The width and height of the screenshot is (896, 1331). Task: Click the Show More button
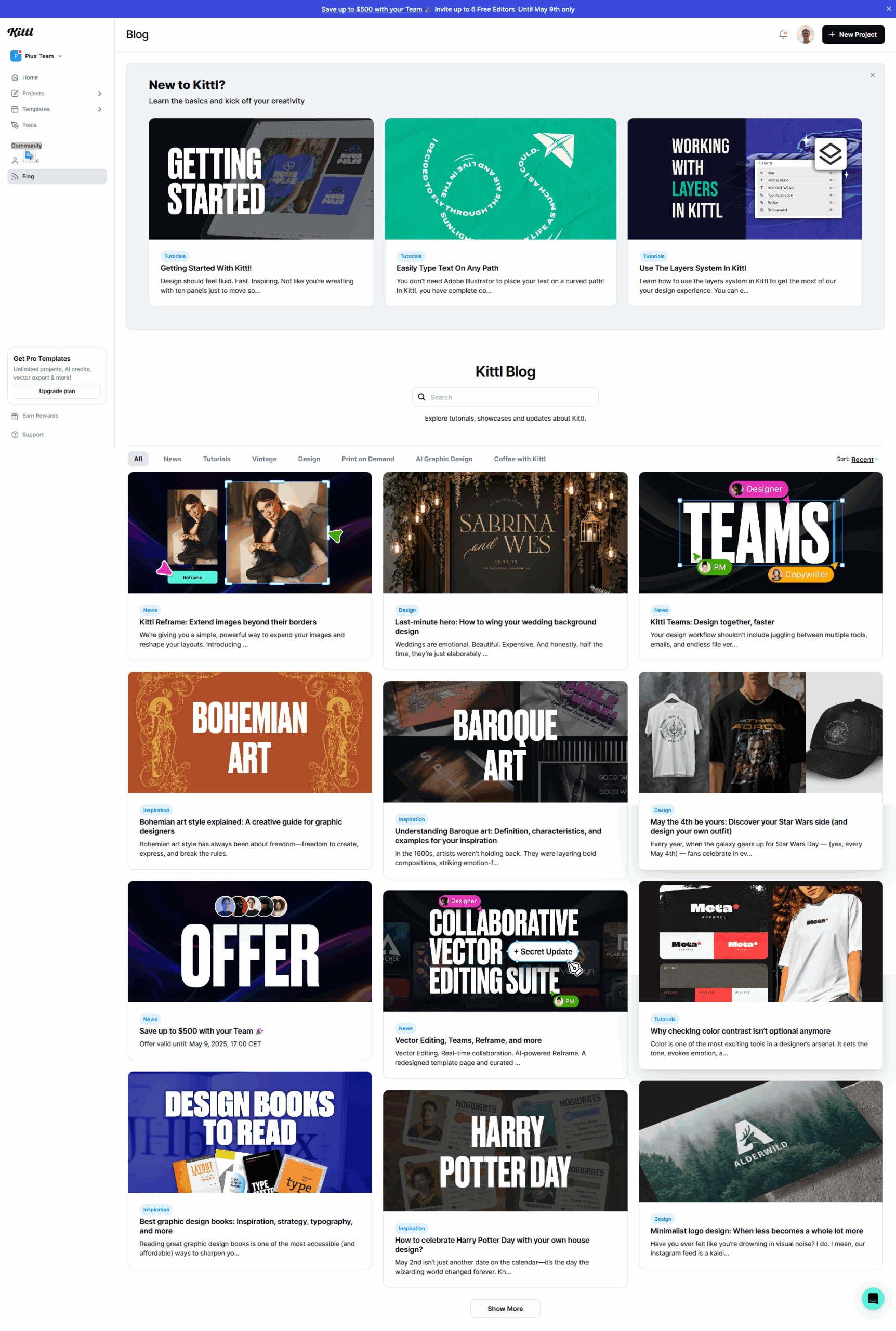pyautogui.click(x=505, y=1309)
